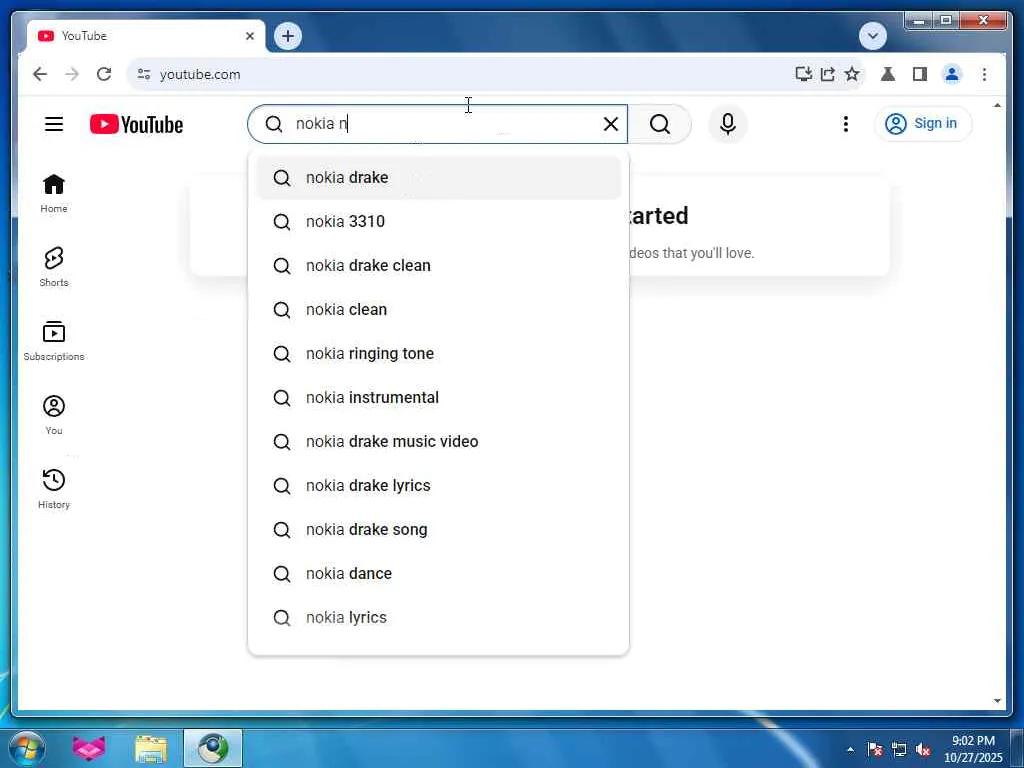Open Chrome Labs flask icon

(x=888, y=74)
